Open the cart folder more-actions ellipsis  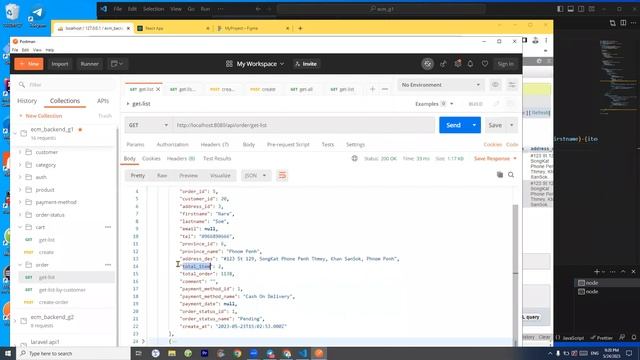click(108, 227)
